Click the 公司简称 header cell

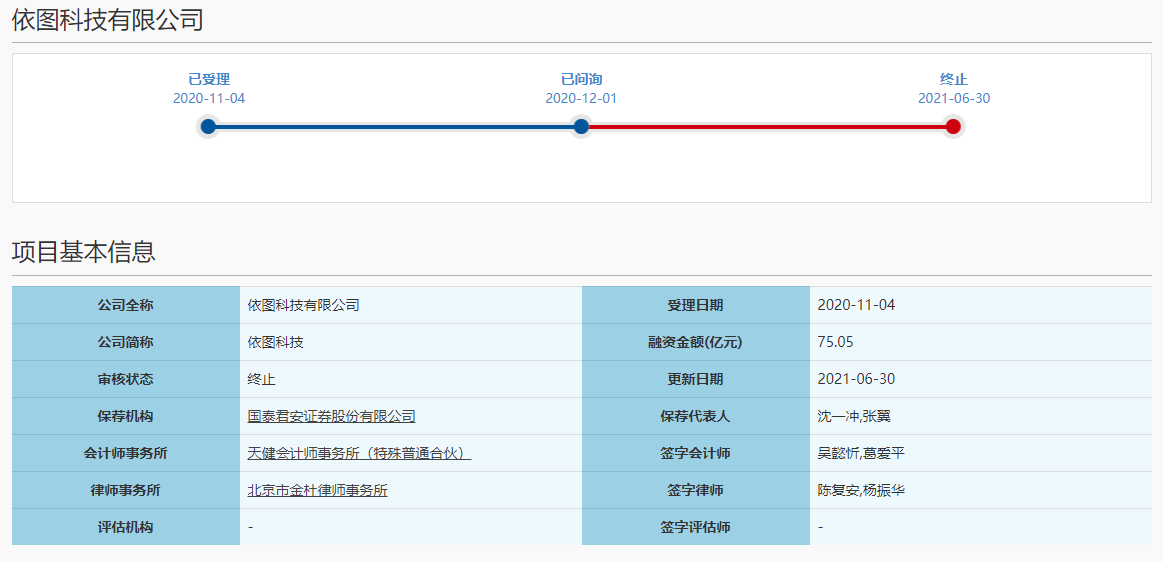point(125,342)
